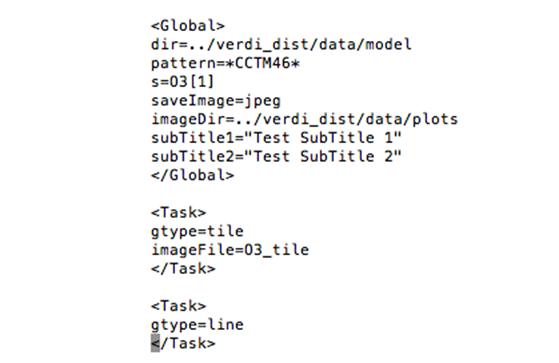Click the closing </Global> tag
559x363 pixels.
pyautogui.click(x=193, y=175)
